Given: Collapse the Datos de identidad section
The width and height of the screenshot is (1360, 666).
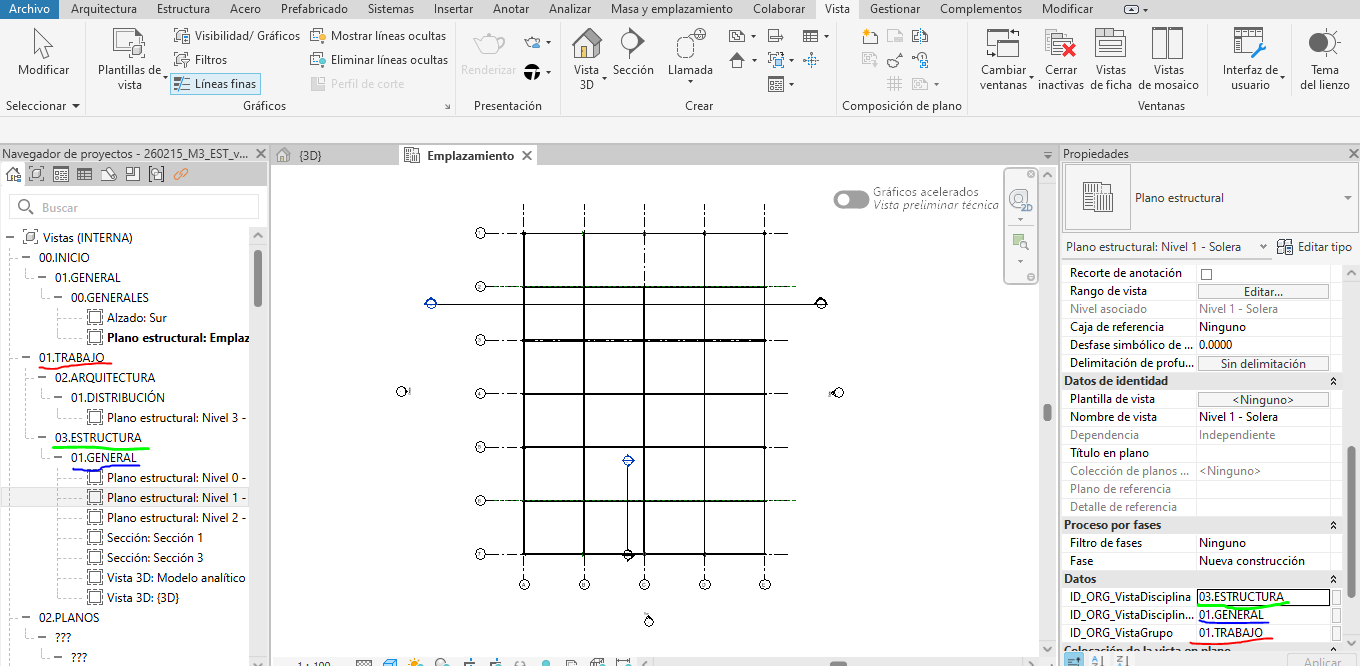Looking at the screenshot, I should [x=1333, y=381].
